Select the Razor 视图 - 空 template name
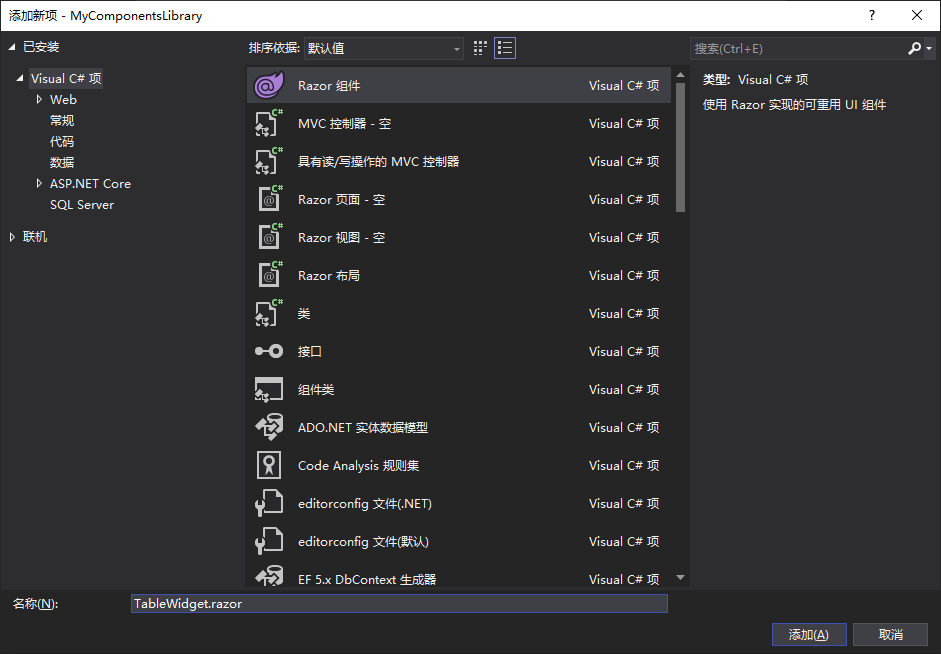The height and width of the screenshot is (654, 941). coord(341,238)
